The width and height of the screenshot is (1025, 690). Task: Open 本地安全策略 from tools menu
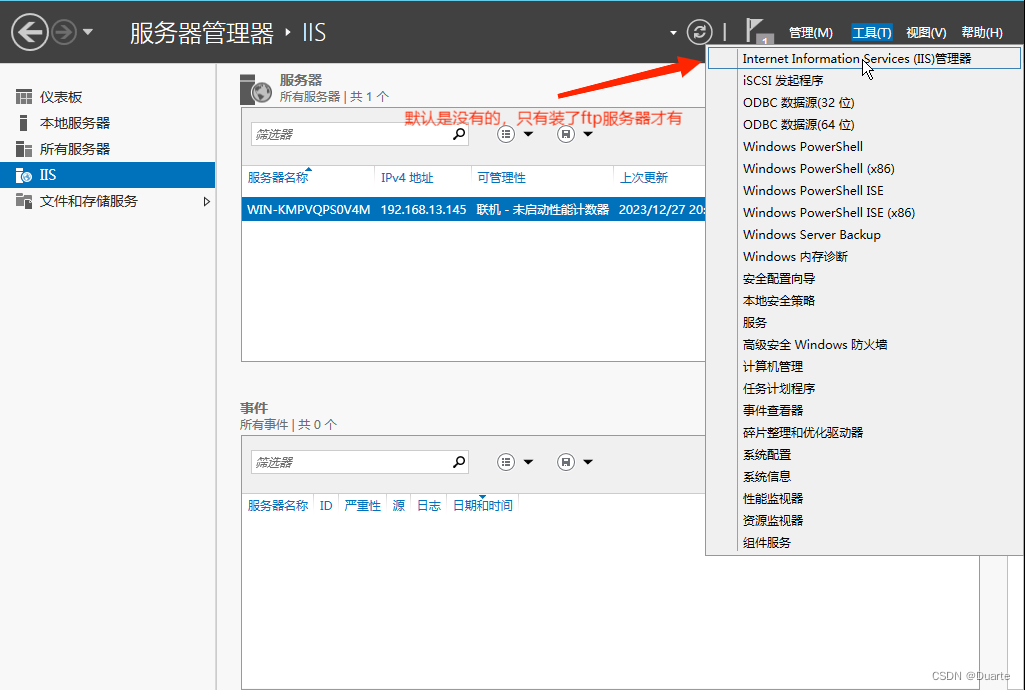click(864, 301)
